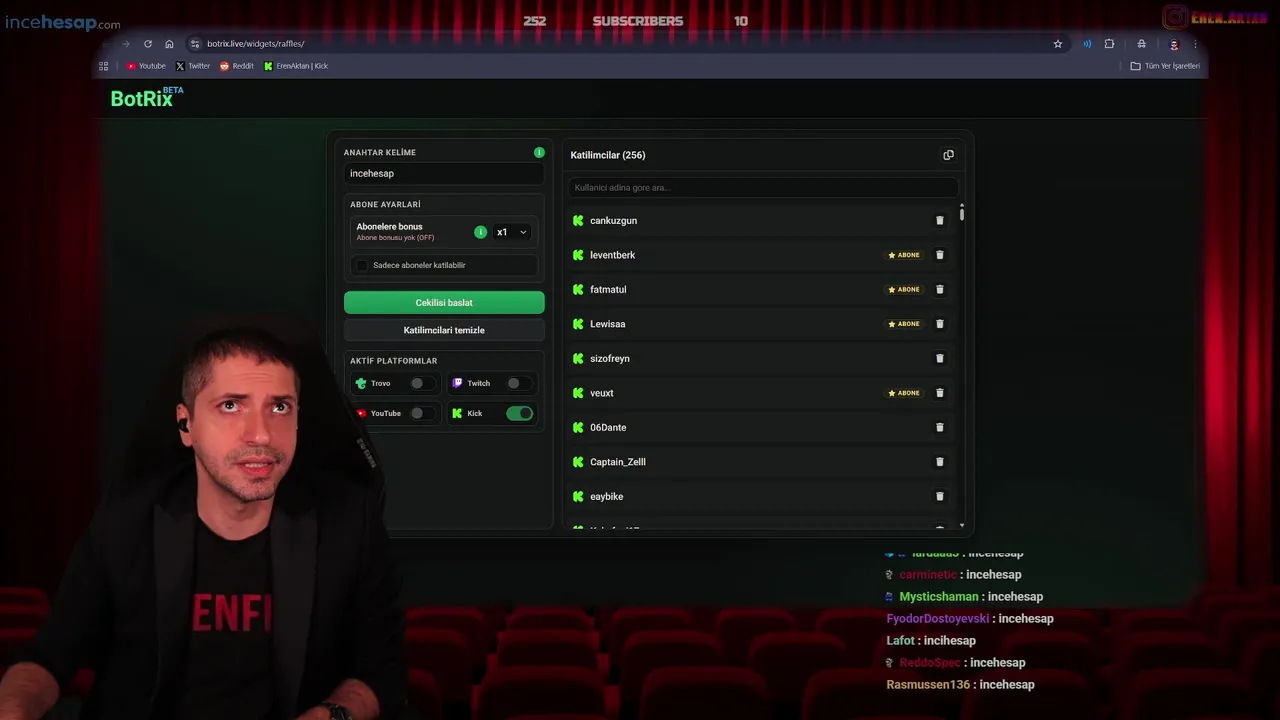Click site info icon in address bar
The image size is (1280, 720).
(x=195, y=44)
